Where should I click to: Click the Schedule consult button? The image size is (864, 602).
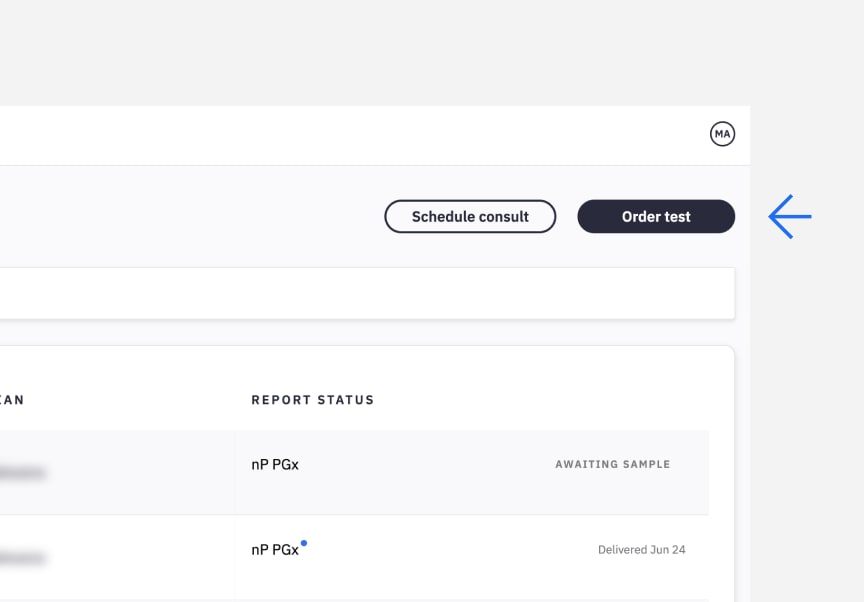[470, 216]
